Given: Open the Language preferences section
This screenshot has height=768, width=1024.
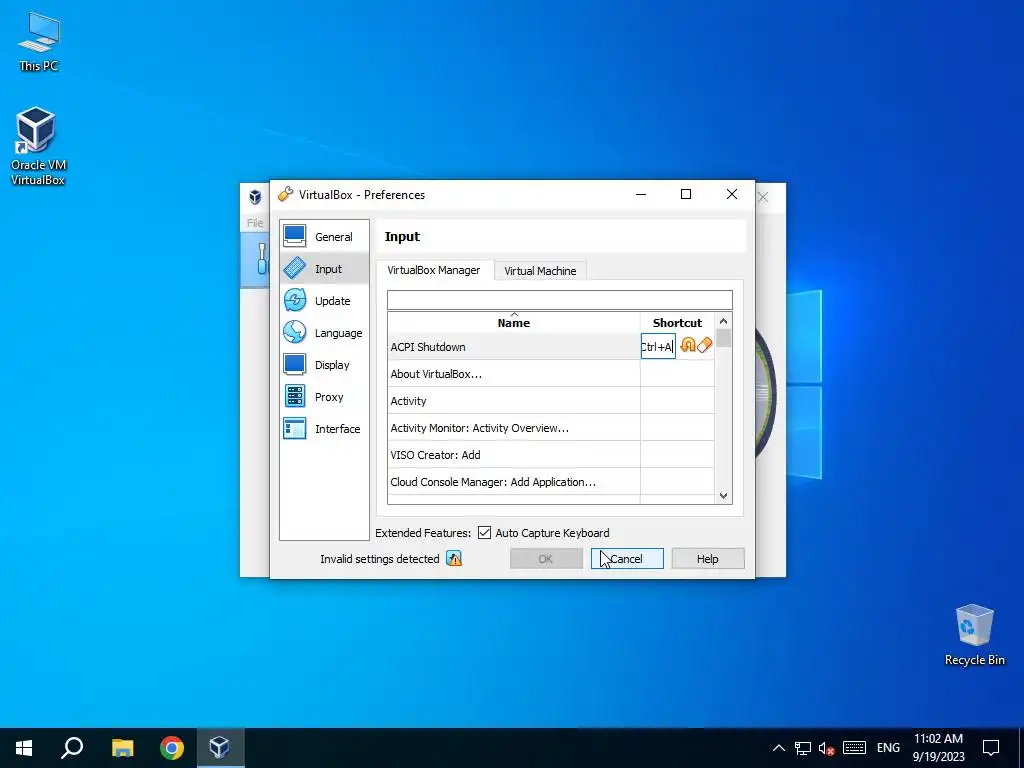Looking at the screenshot, I should [325, 332].
